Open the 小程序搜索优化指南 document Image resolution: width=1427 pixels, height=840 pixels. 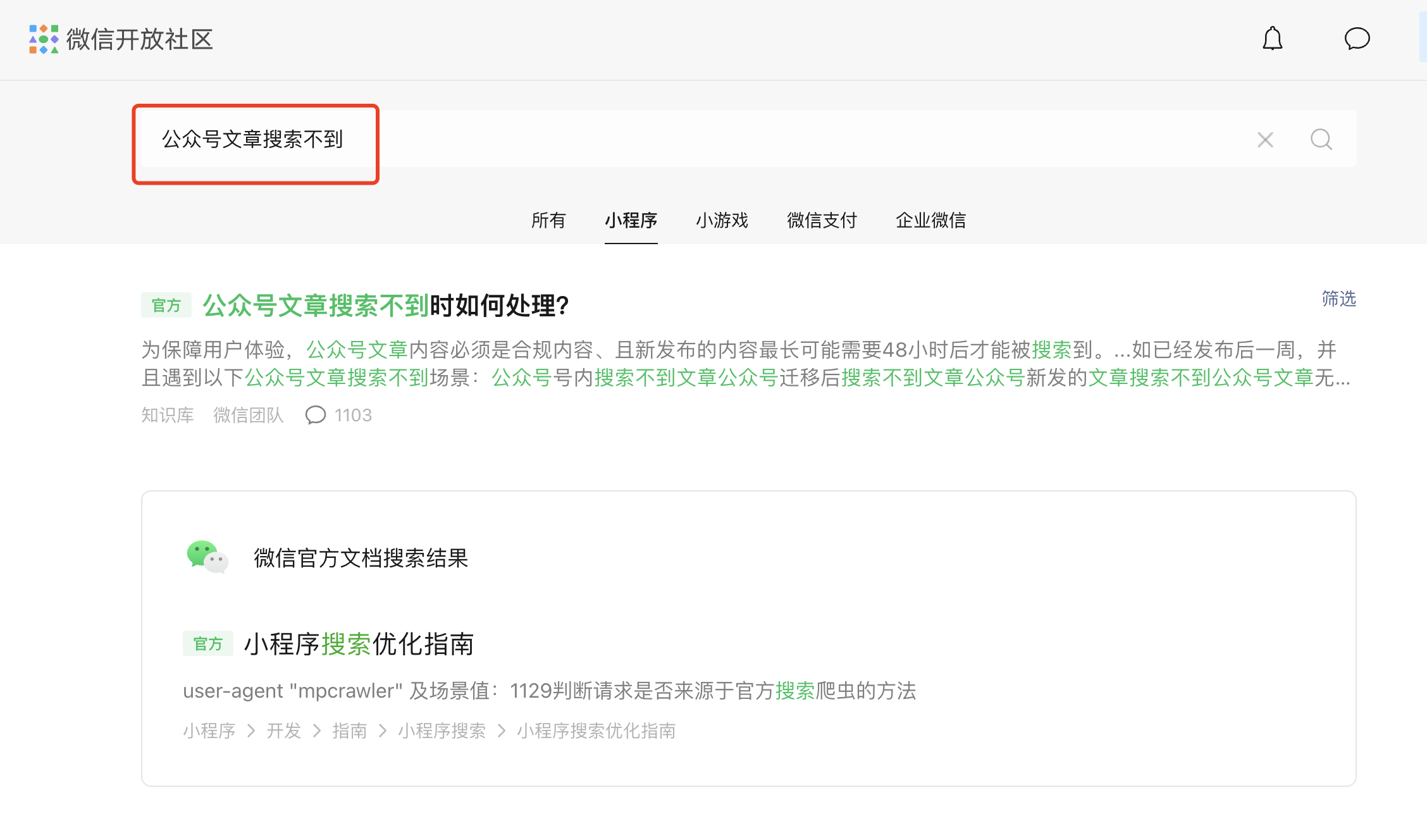[359, 645]
